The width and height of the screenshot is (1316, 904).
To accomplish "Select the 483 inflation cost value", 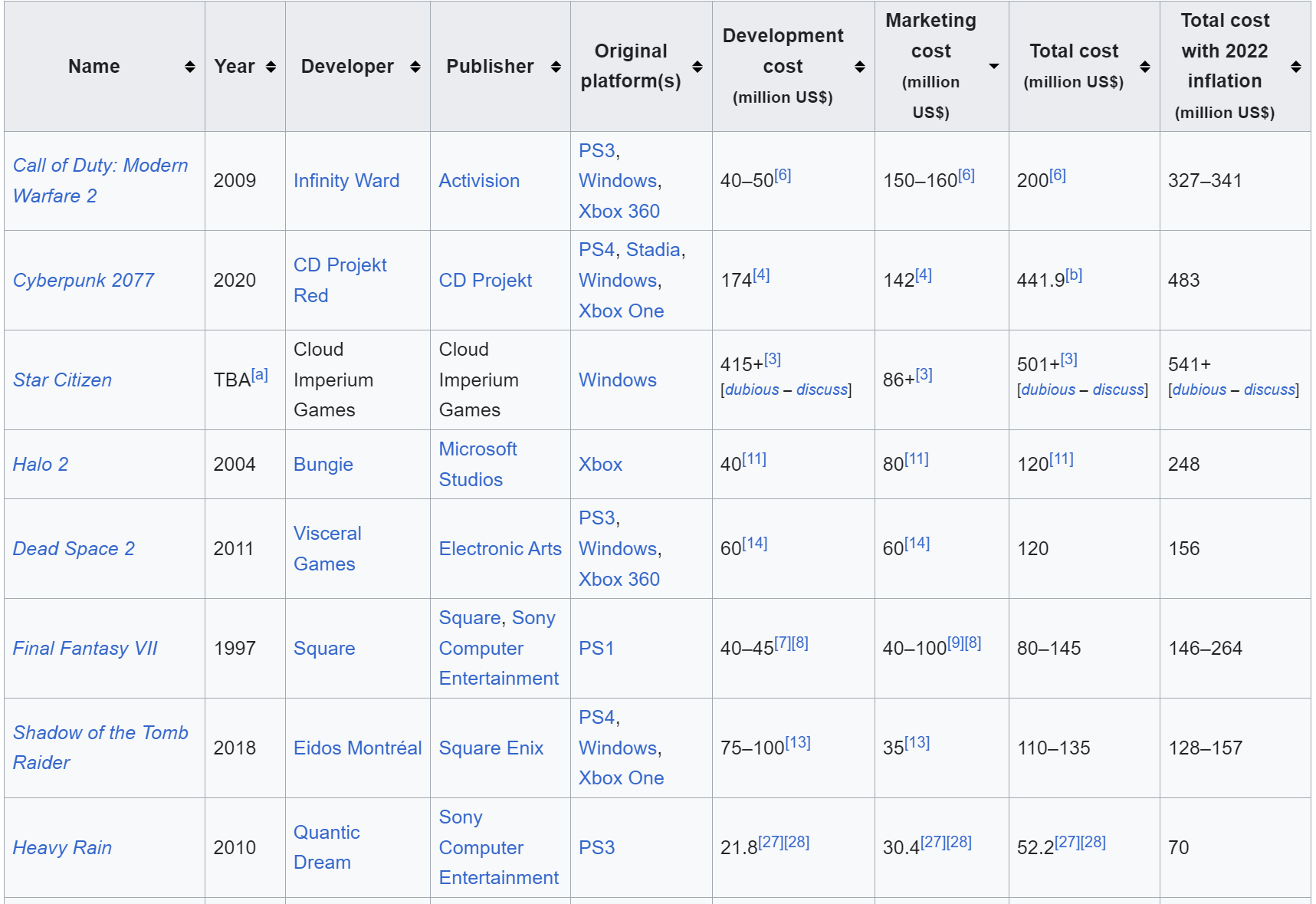I will [x=1184, y=281].
